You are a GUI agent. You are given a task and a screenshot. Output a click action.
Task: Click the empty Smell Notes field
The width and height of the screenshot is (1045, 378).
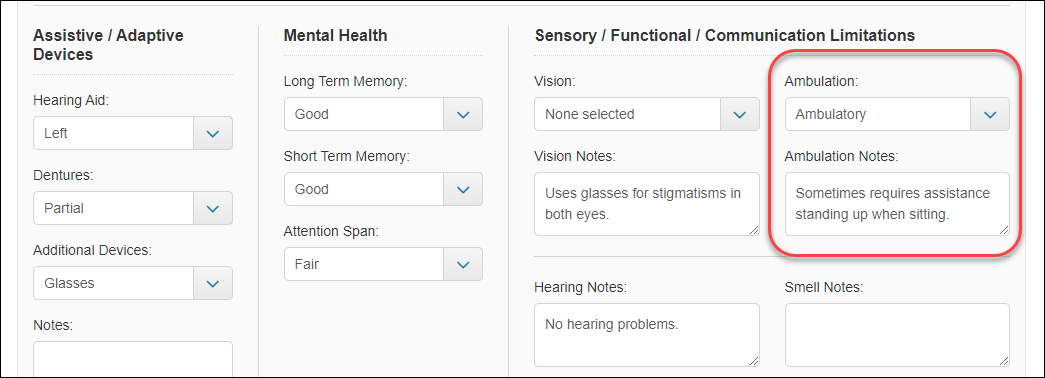coord(897,335)
